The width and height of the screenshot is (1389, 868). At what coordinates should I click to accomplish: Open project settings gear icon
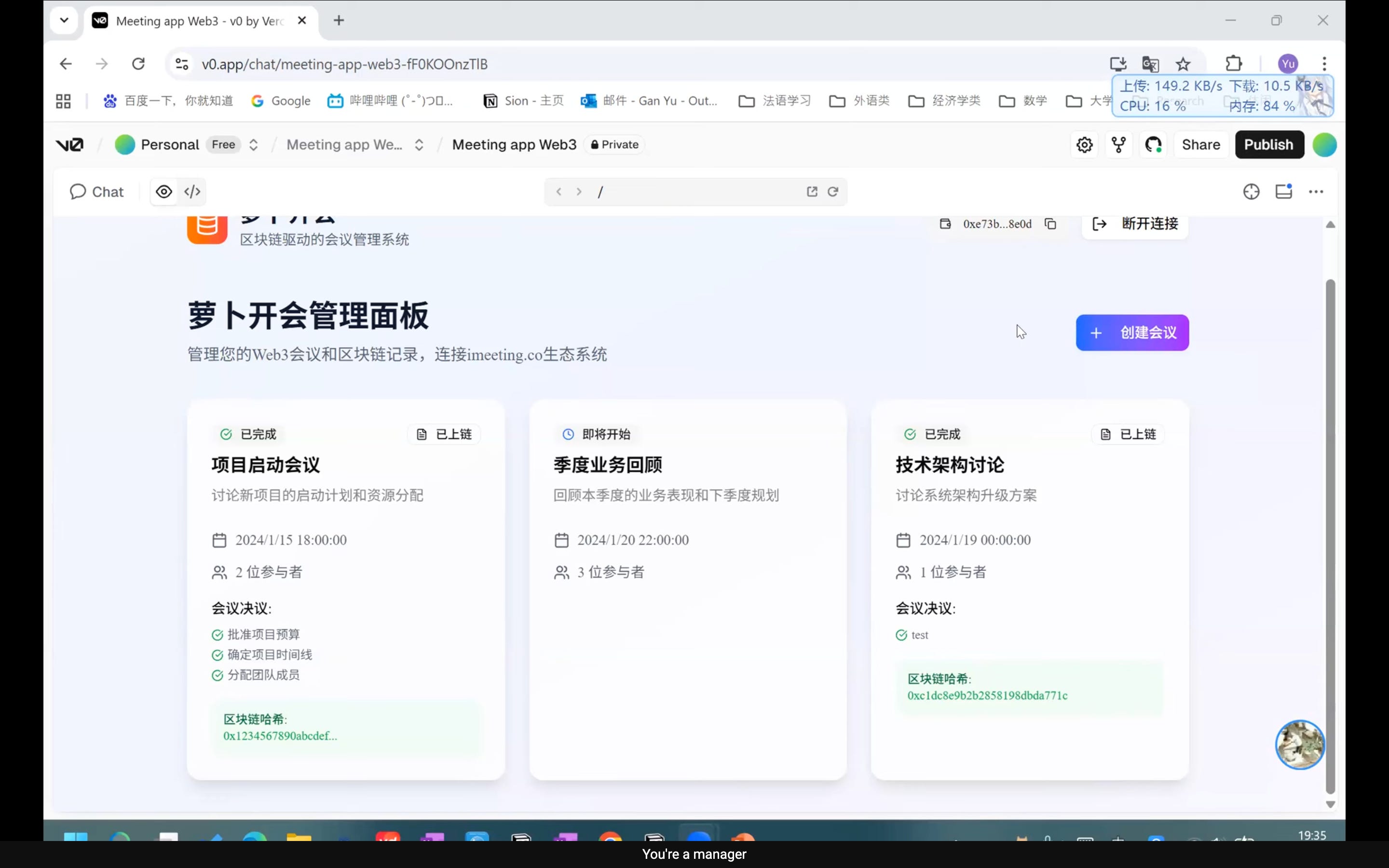tap(1084, 145)
